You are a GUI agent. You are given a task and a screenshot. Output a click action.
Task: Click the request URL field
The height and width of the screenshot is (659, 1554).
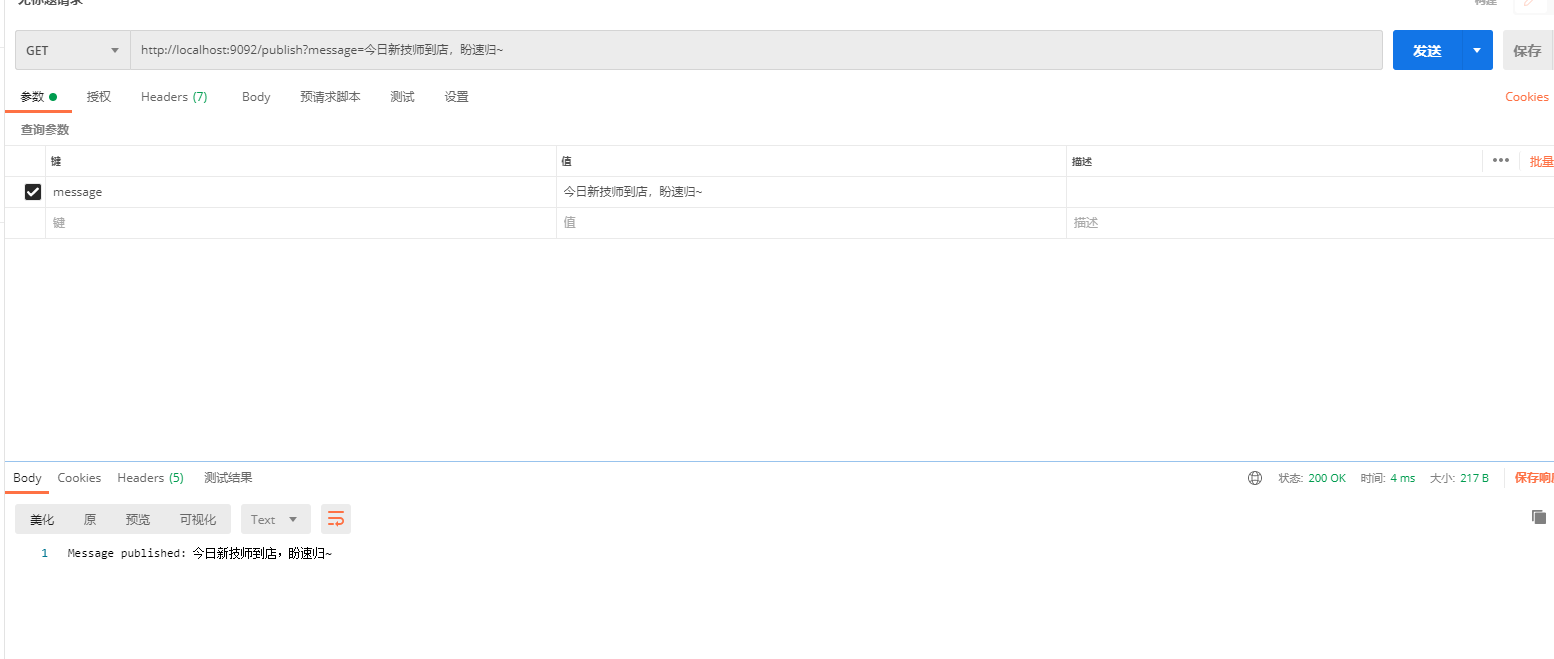point(756,50)
